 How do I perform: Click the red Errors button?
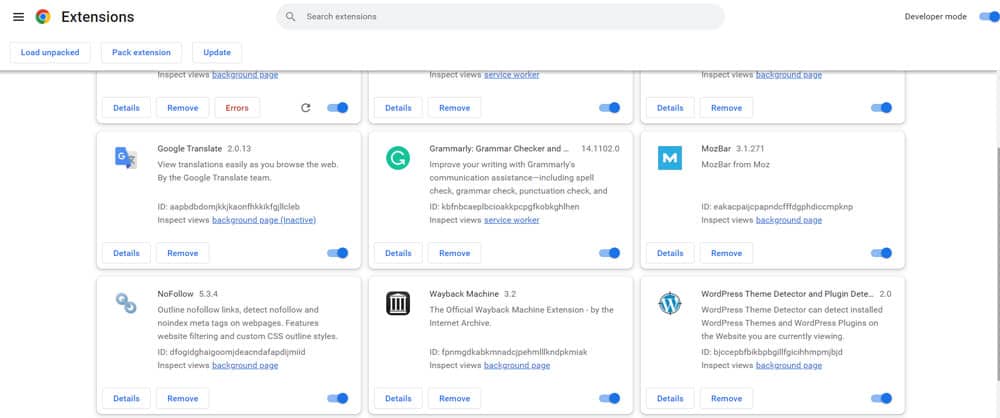(237, 108)
